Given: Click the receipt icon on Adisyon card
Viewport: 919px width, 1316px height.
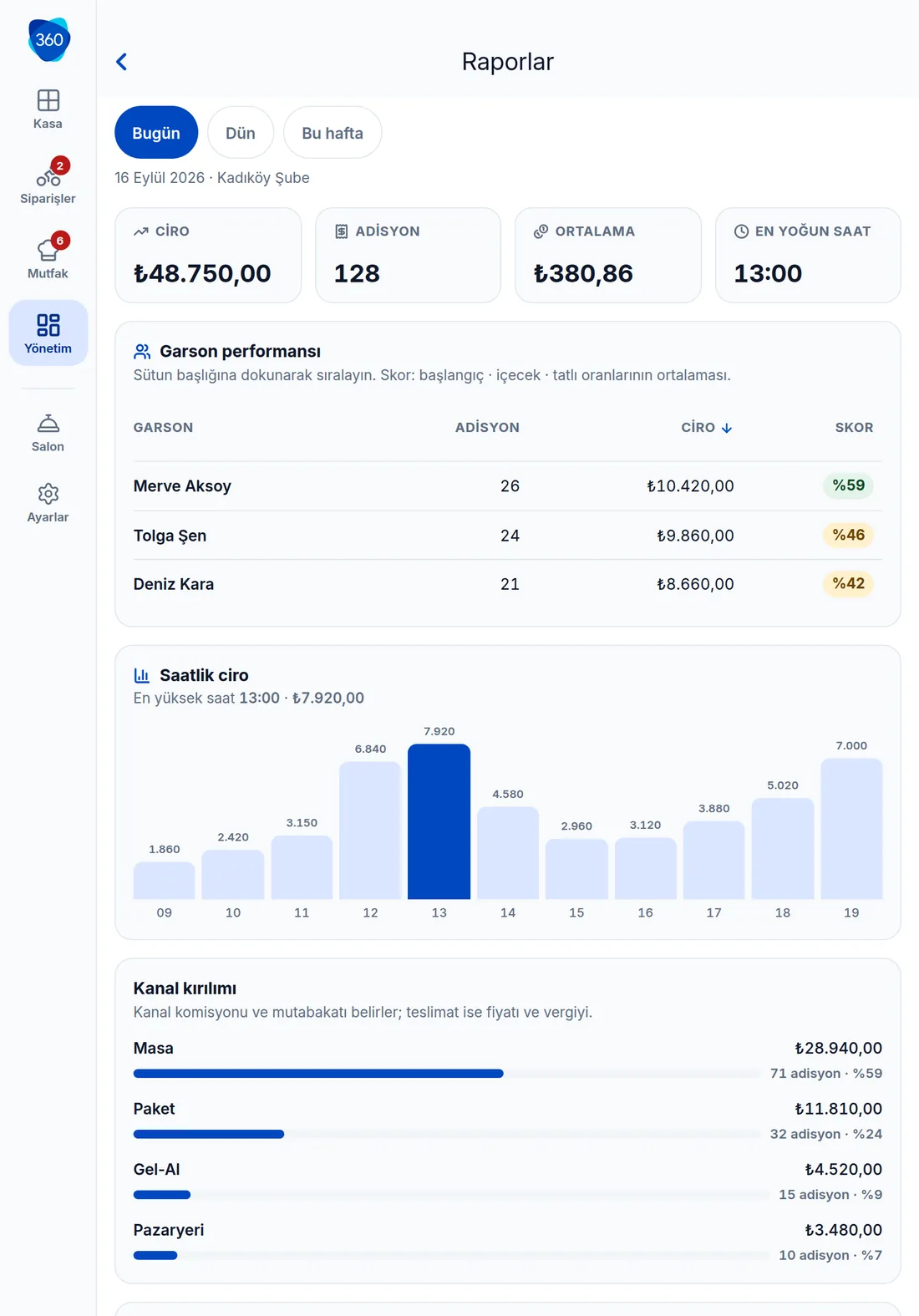Looking at the screenshot, I should [341, 231].
